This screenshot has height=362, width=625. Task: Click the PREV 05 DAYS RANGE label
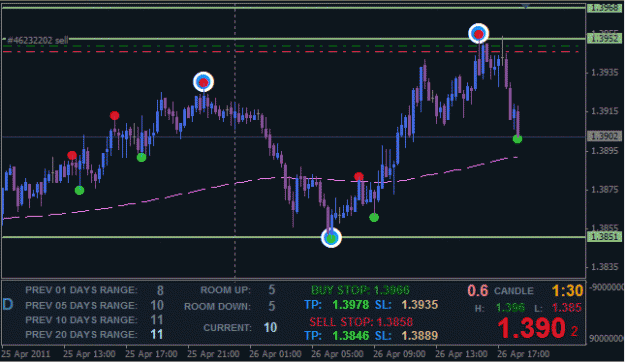point(81,305)
